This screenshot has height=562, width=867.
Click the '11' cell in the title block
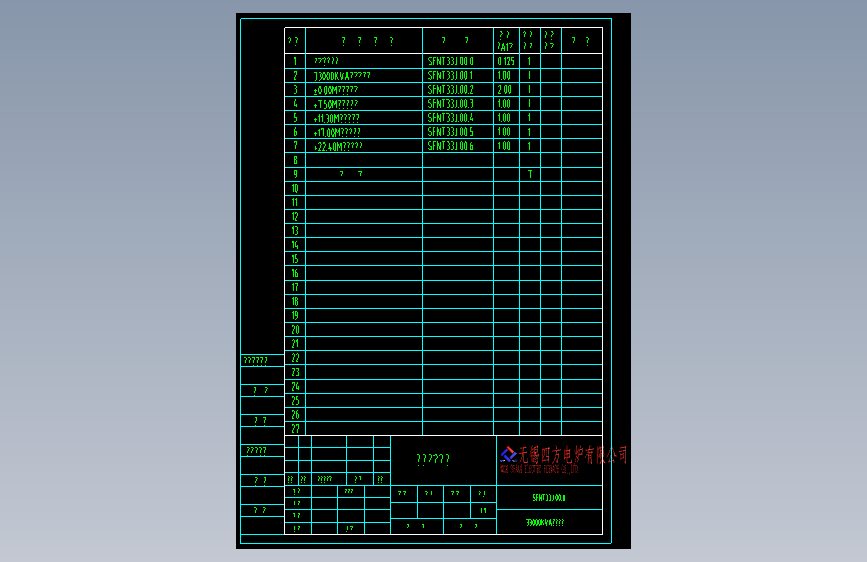pyautogui.click(x=483, y=511)
